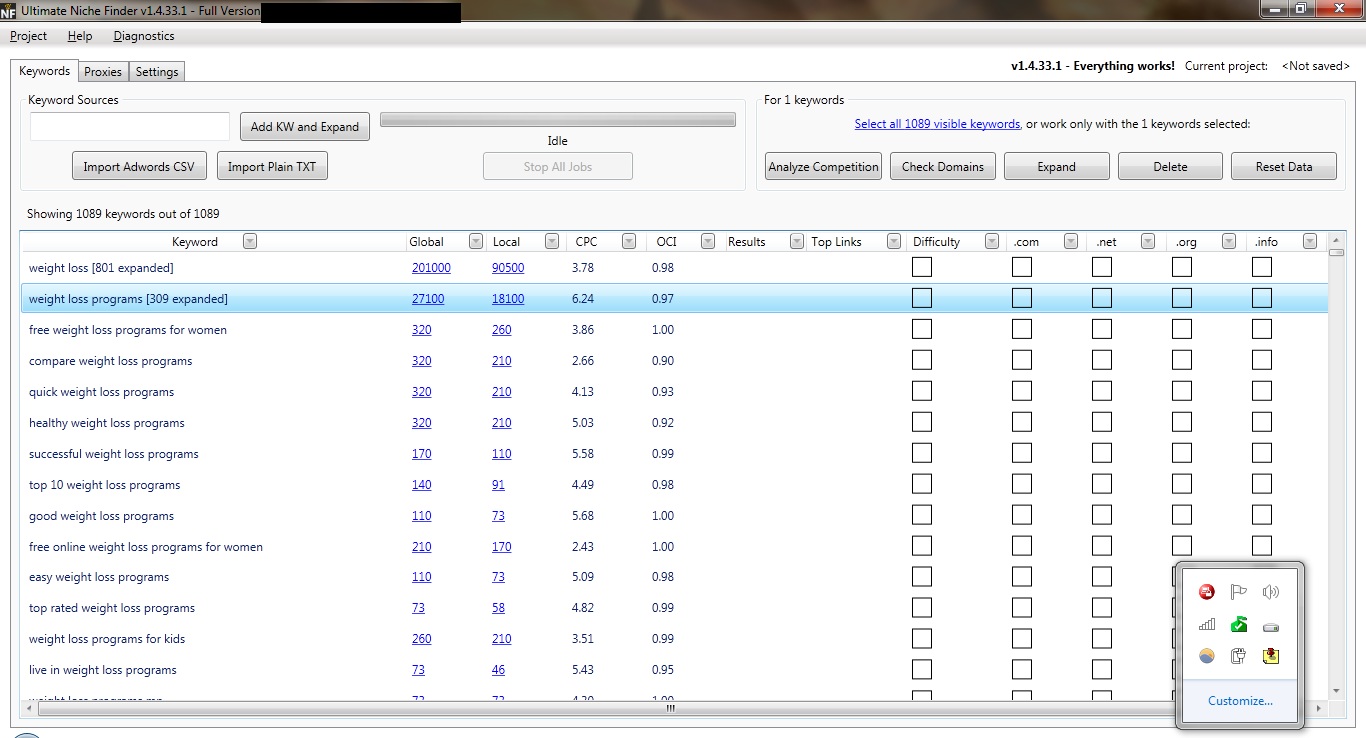Switch to the Keywords tab
The image size is (1366, 738).
click(x=44, y=71)
